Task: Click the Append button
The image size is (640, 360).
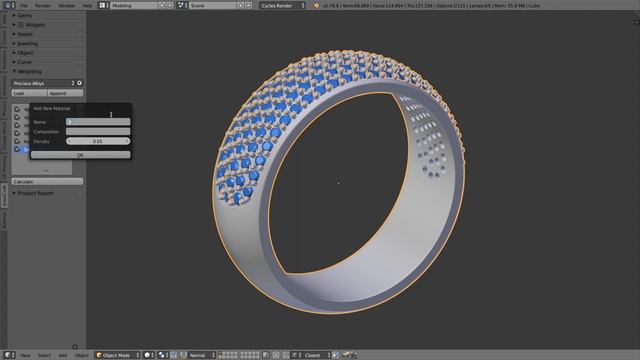Action: (65, 93)
